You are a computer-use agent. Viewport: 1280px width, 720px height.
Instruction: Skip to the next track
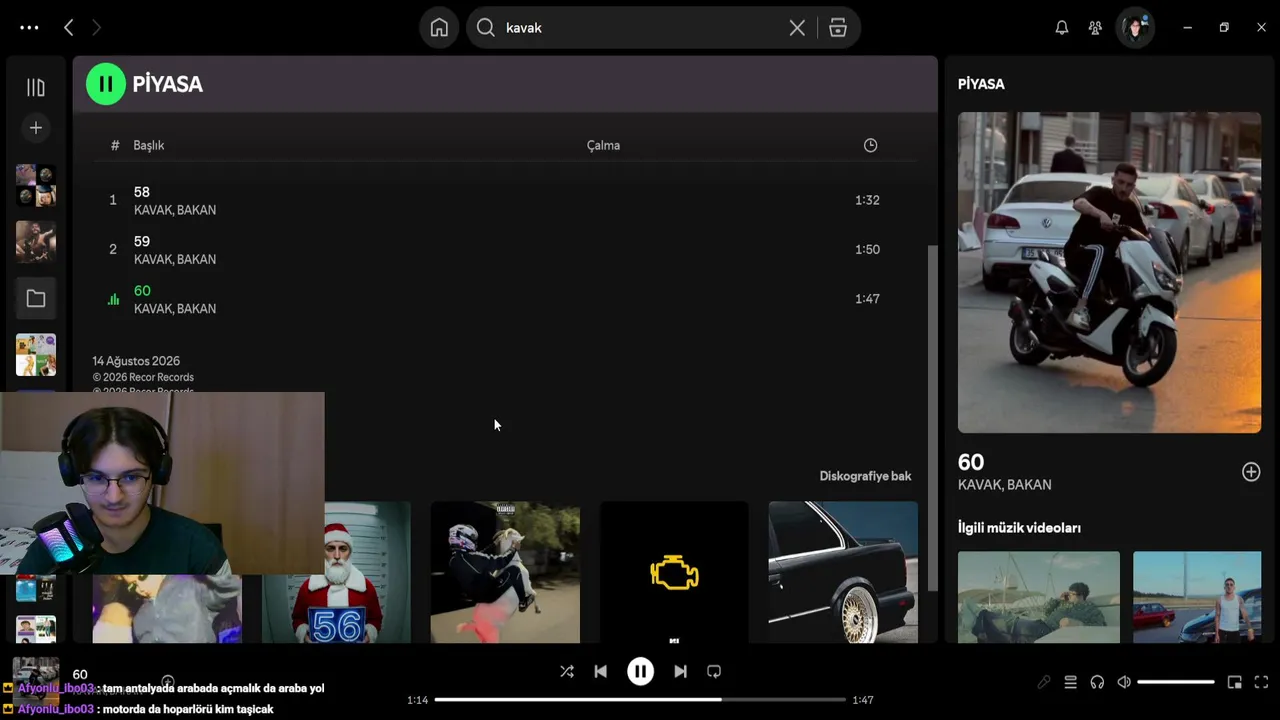pyautogui.click(x=680, y=672)
